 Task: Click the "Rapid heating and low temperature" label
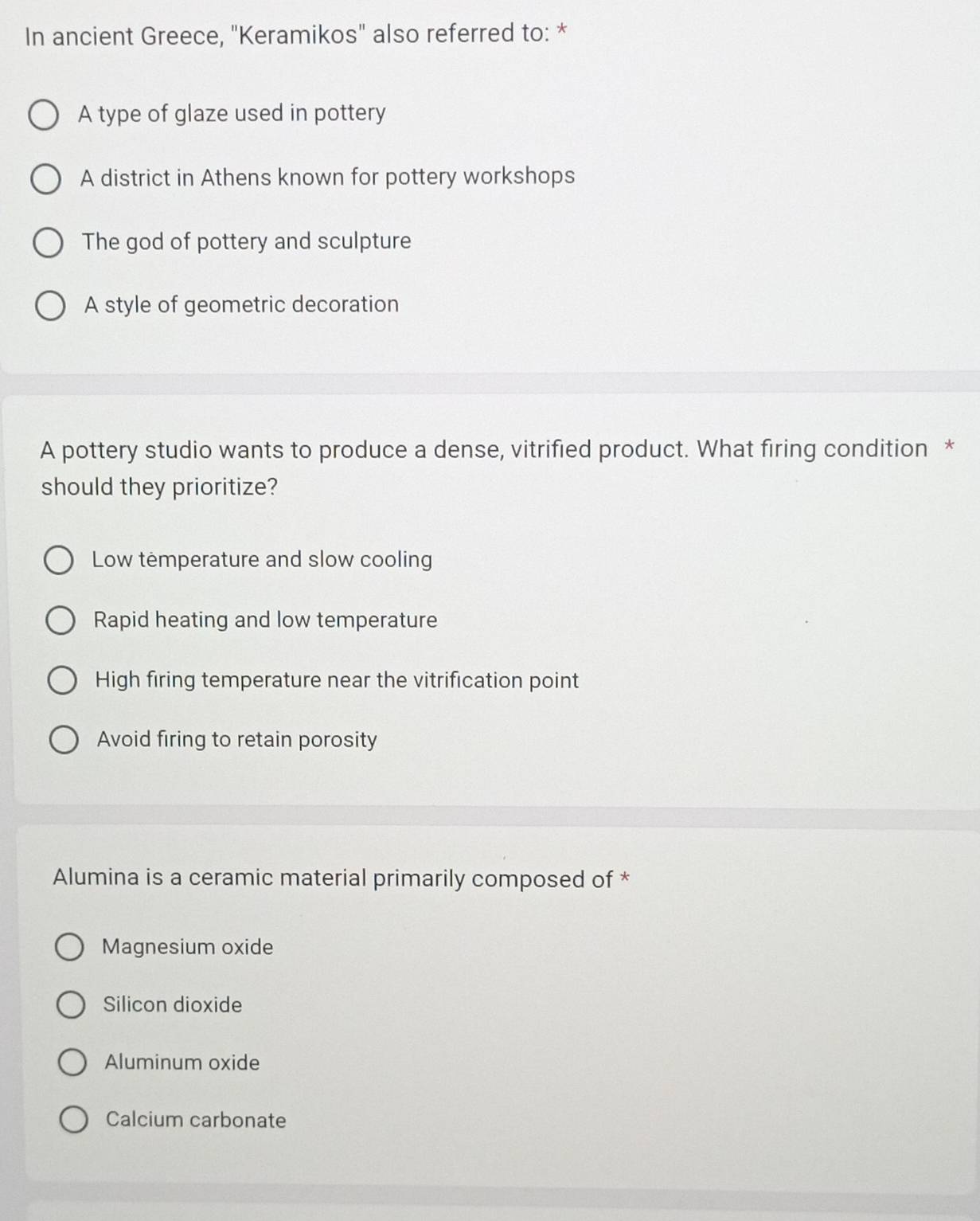point(265,620)
